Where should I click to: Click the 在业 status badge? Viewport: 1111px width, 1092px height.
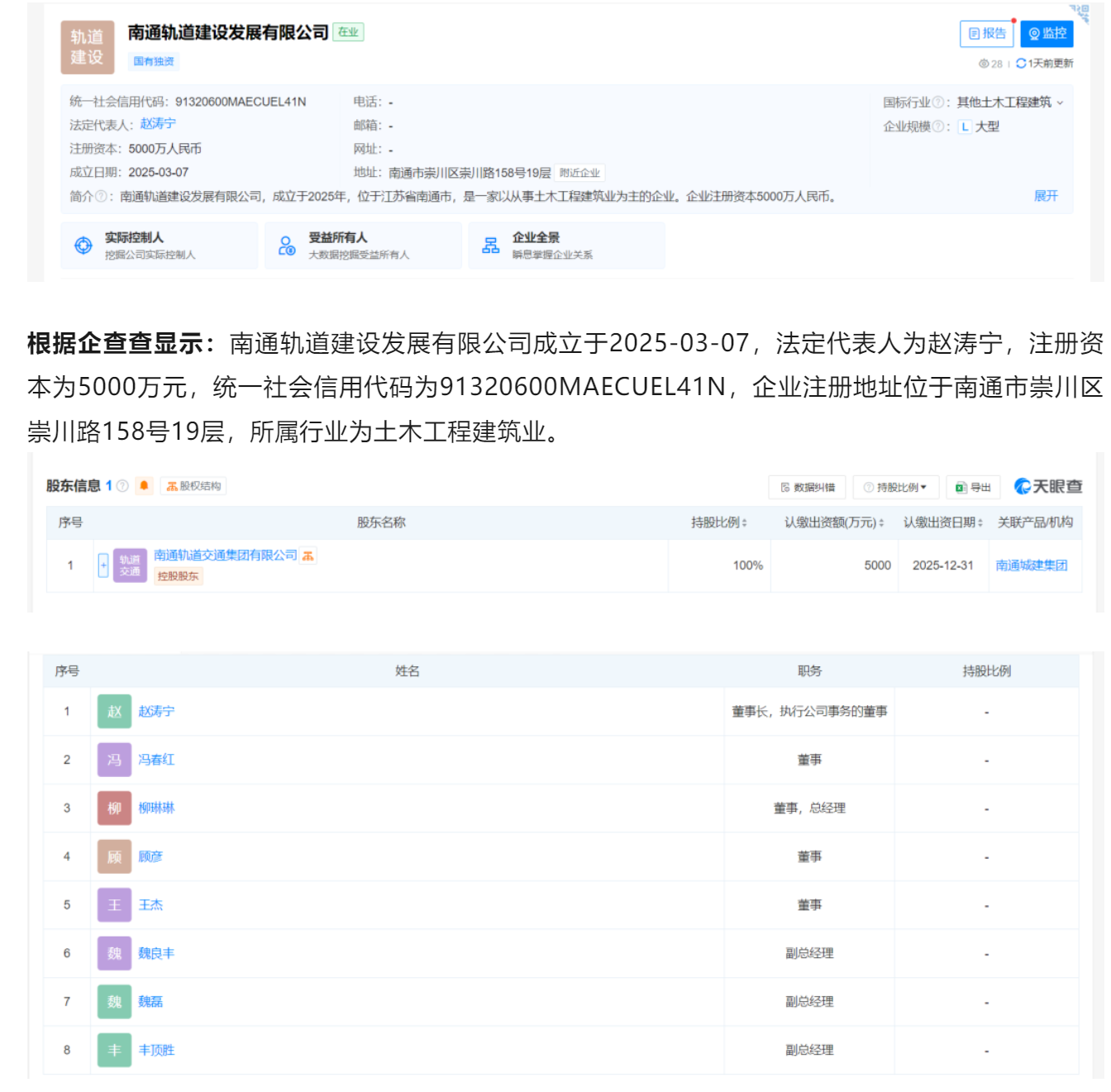[x=348, y=32]
